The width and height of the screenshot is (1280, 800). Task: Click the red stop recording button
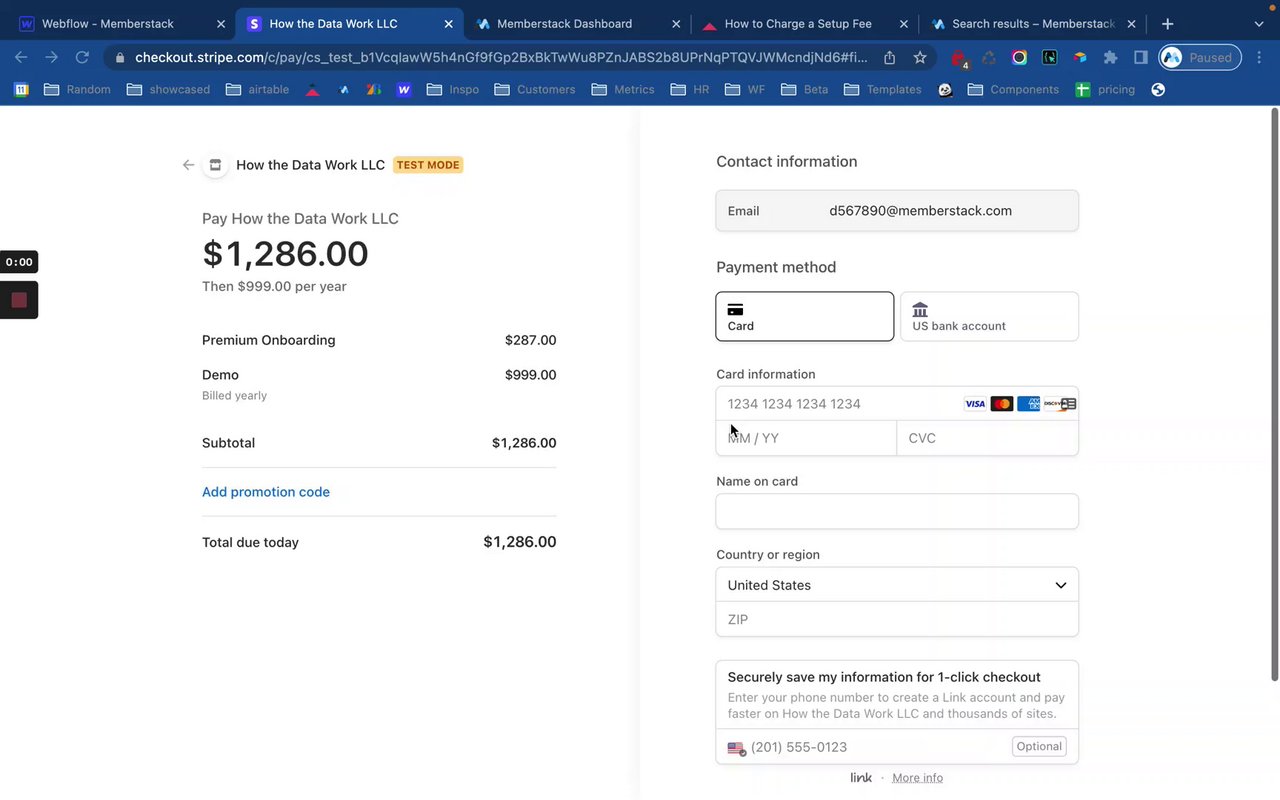coord(19,300)
